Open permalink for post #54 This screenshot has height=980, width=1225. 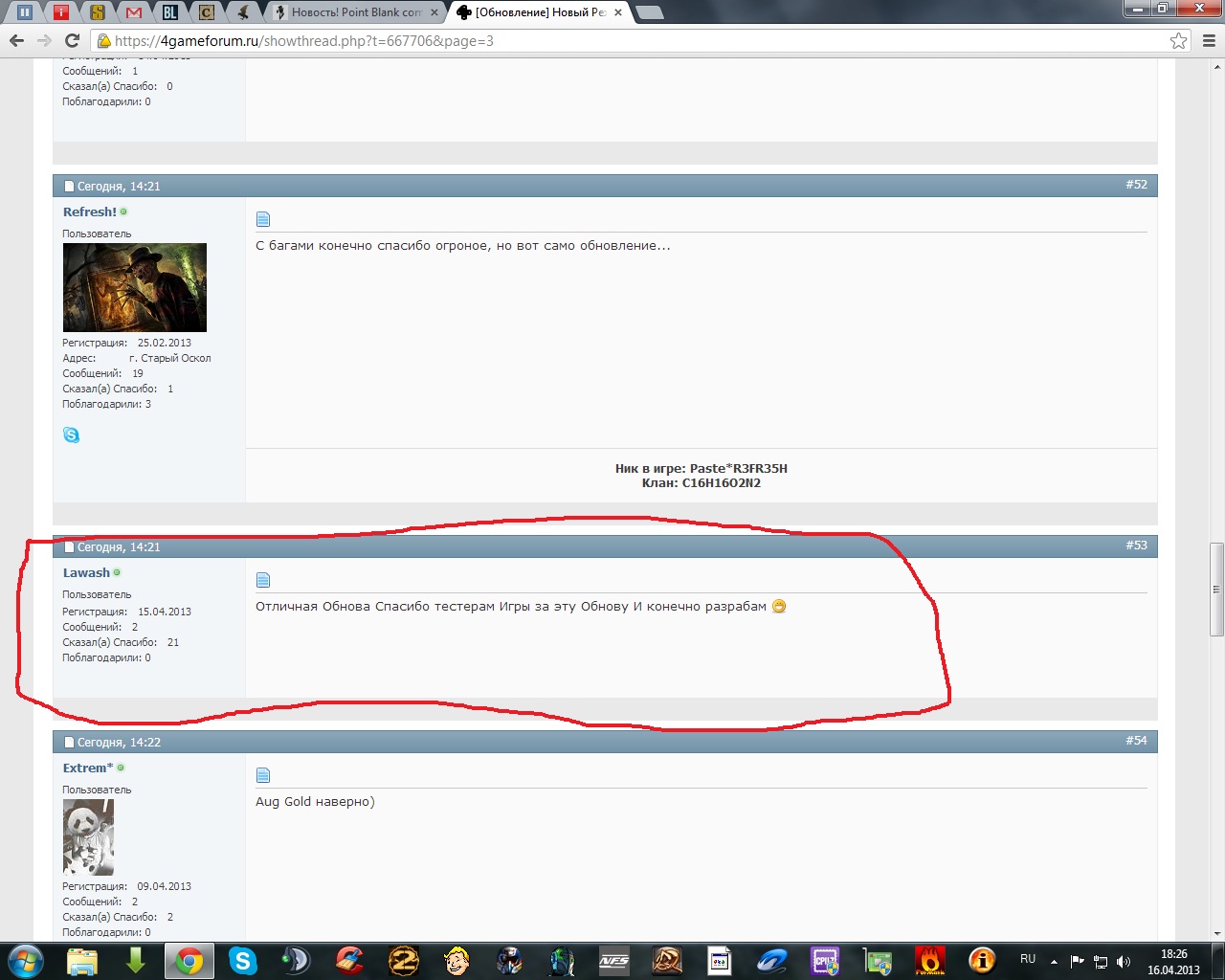point(1136,740)
